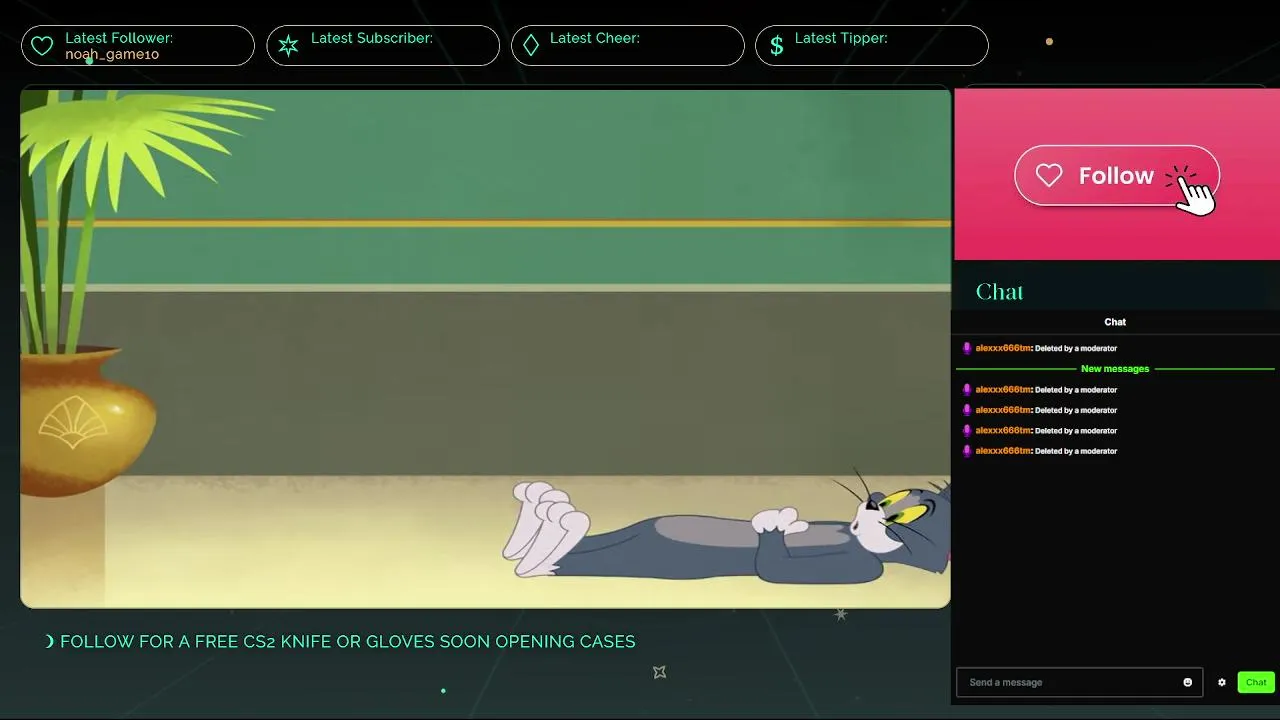This screenshot has width=1280, height=720.
Task: Click the Latest Subscriber label
Action: [372, 38]
